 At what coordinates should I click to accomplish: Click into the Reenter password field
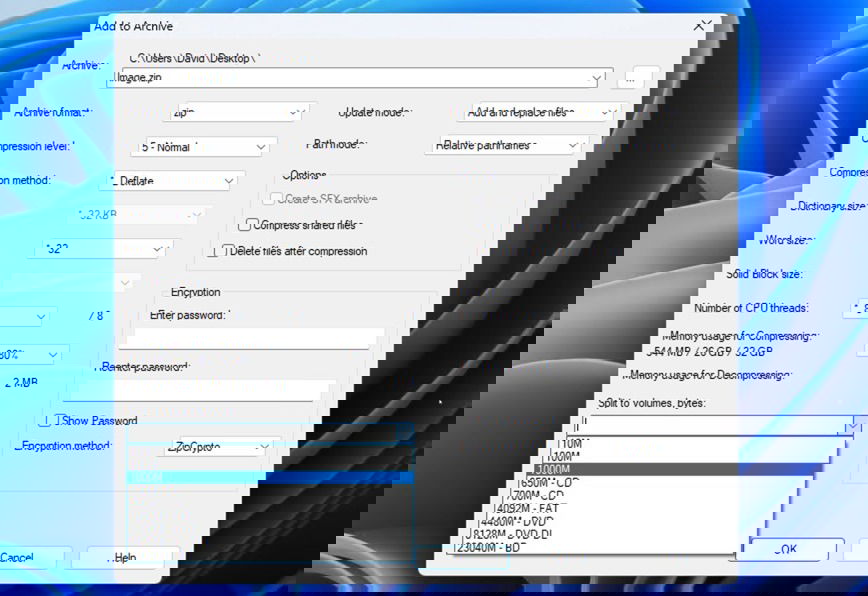198,390
